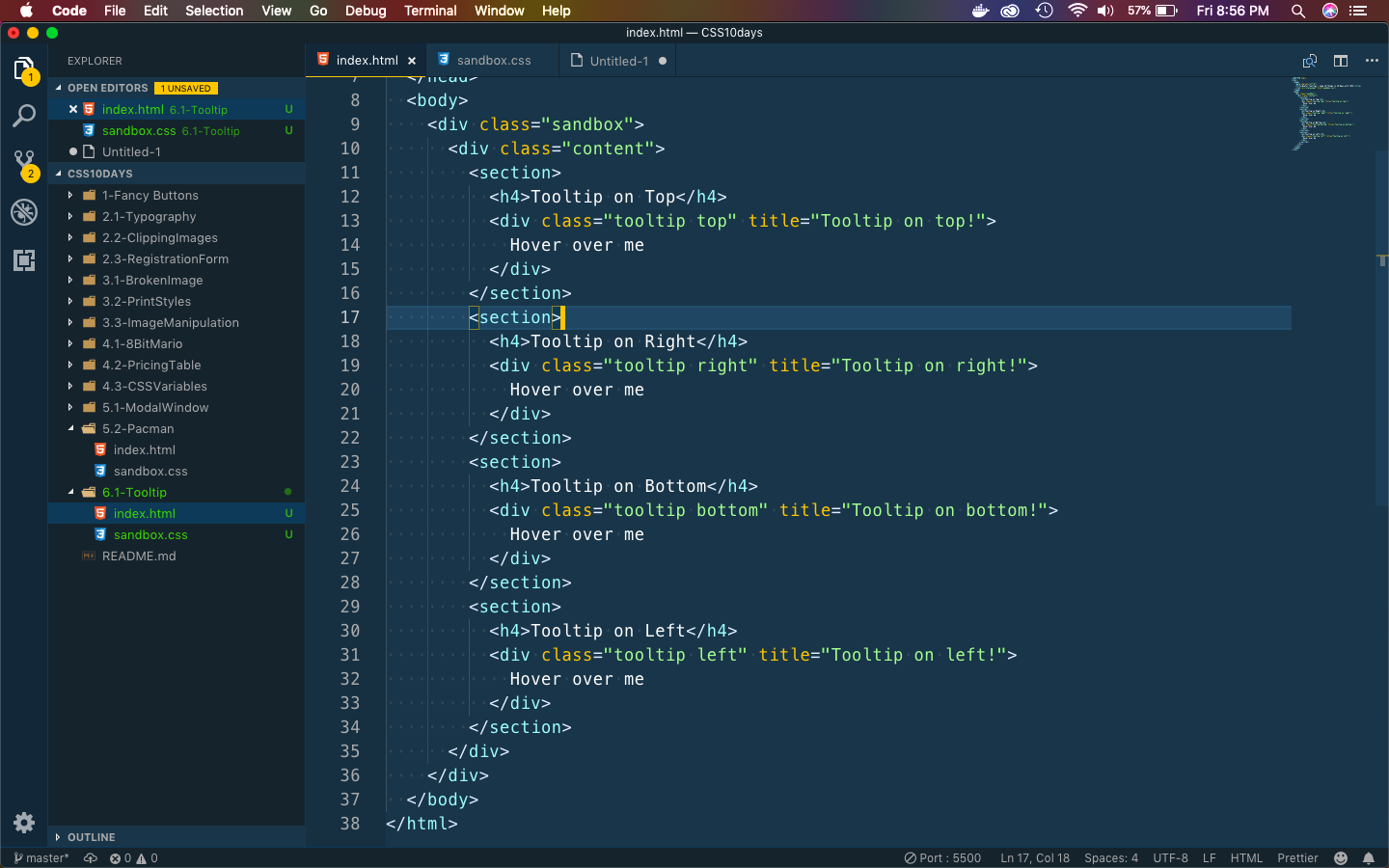Open the Creative Cloud menu bar icon
Viewport: 1389px width, 868px height.
(x=1011, y=11)
